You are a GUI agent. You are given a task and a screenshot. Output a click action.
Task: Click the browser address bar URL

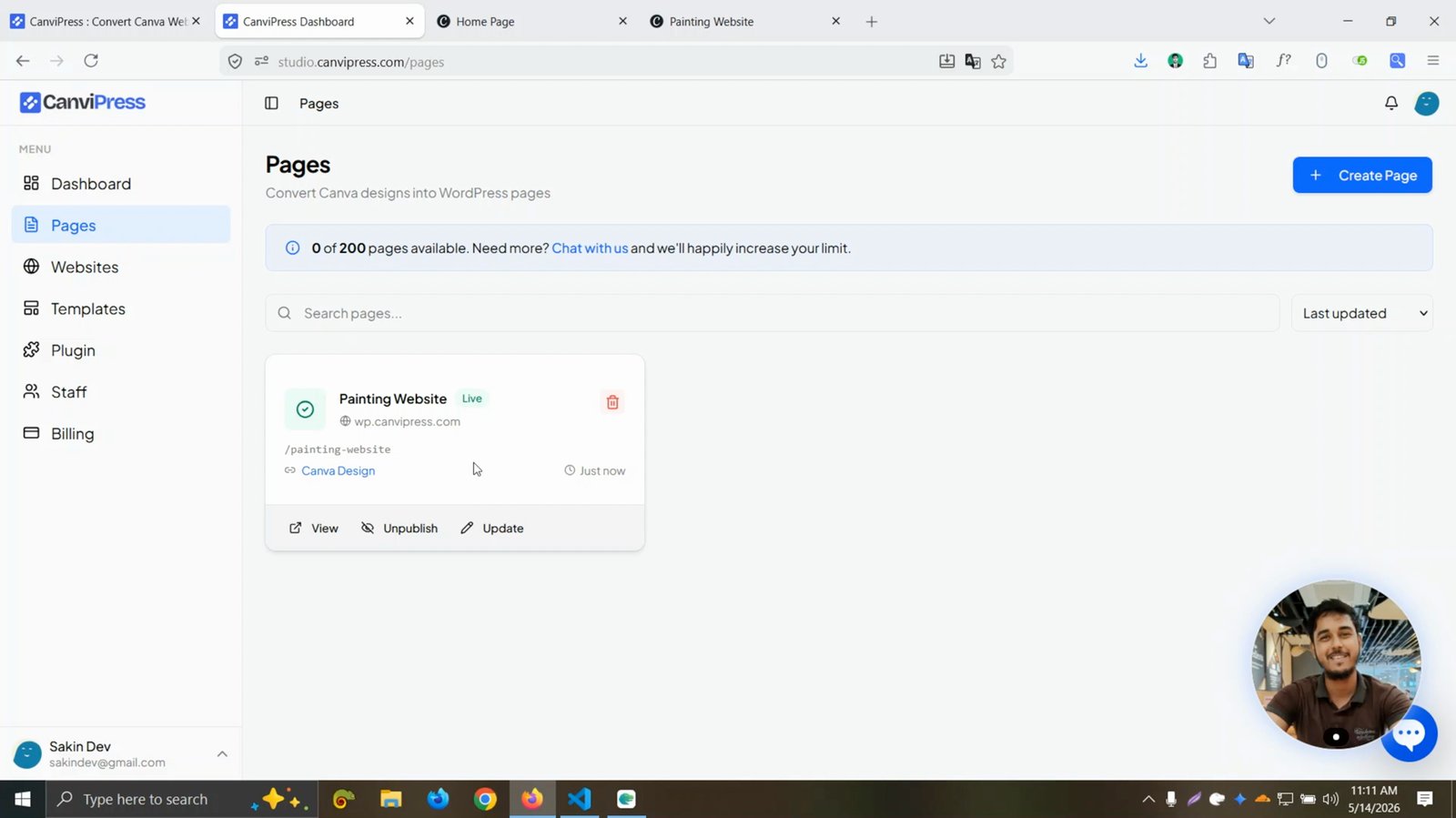coord(361,62)
